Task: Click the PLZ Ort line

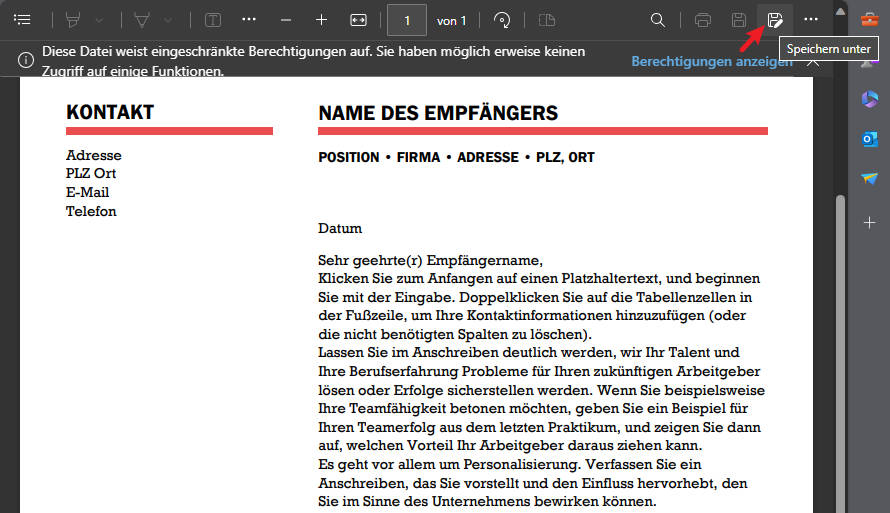Action: pos(91,173)
